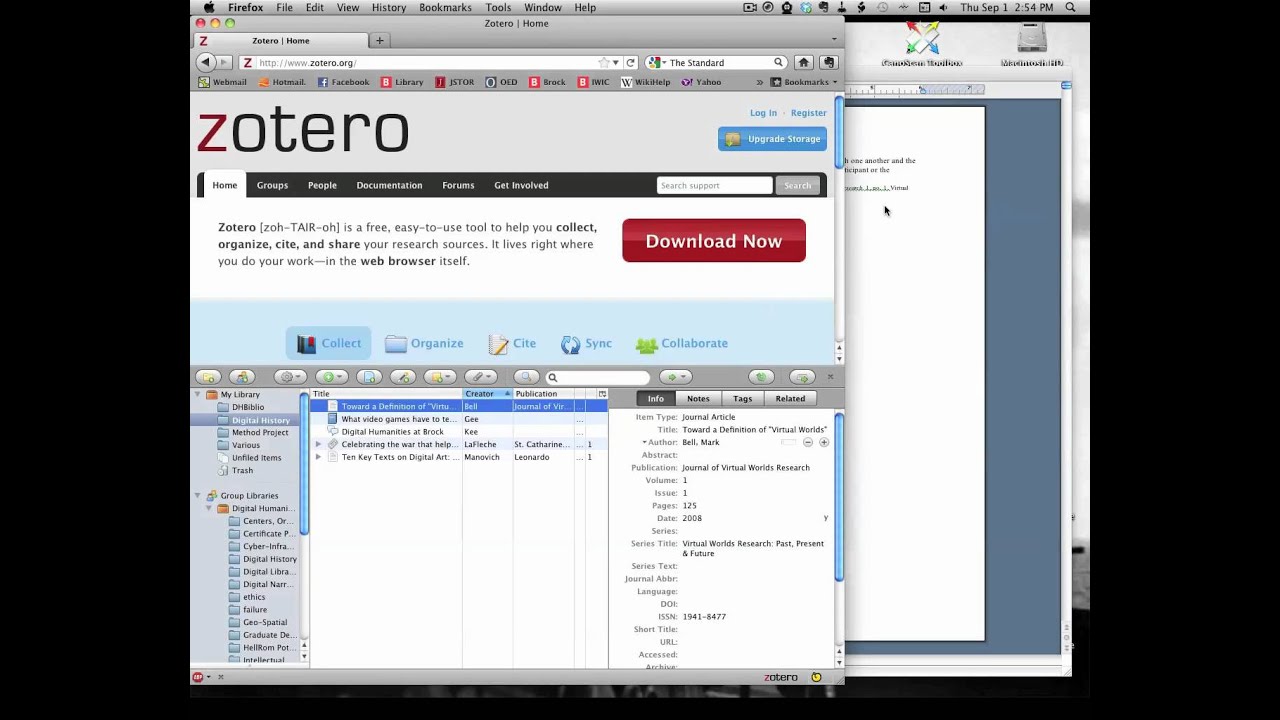Screen dimensions: 1280x720
Task: Click the New Group icon in Zotero toolbar
Action: pyautogui.click(x=242, y=377)
